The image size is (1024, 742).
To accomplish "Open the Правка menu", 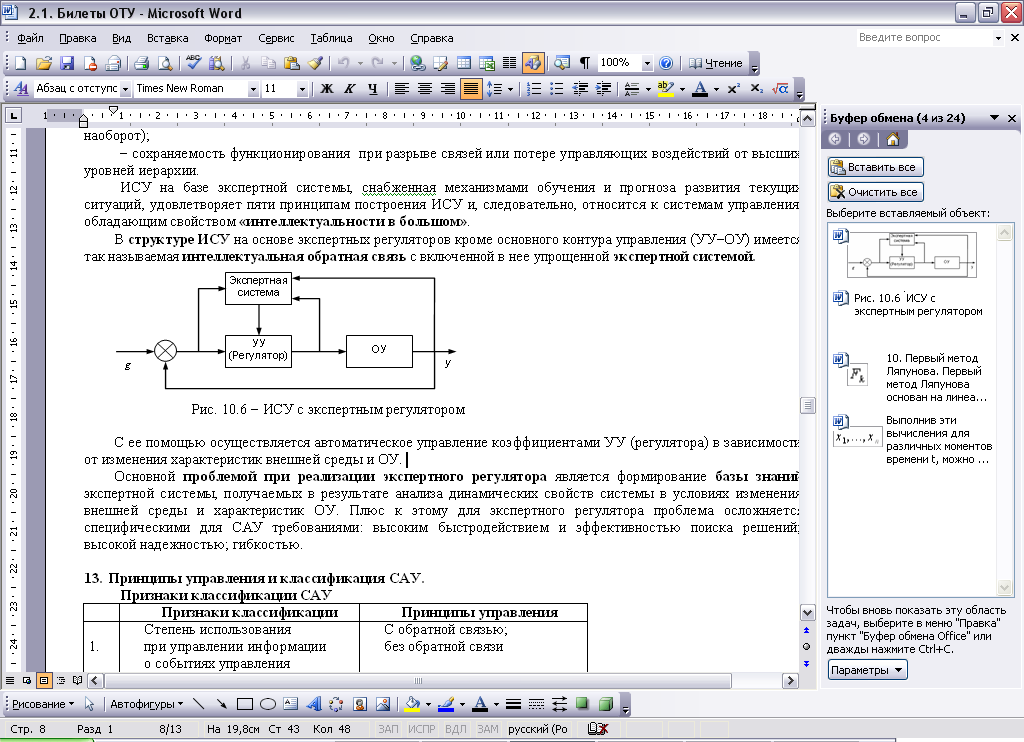I will 78,38.
